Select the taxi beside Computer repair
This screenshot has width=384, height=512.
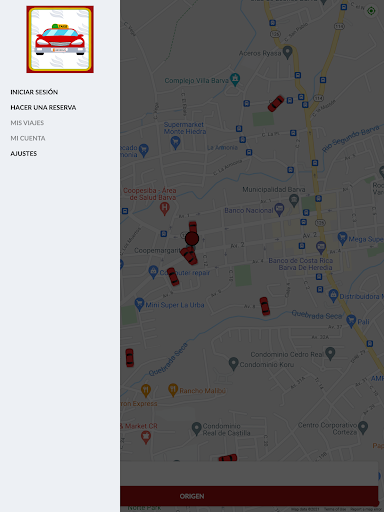(173, 277)
